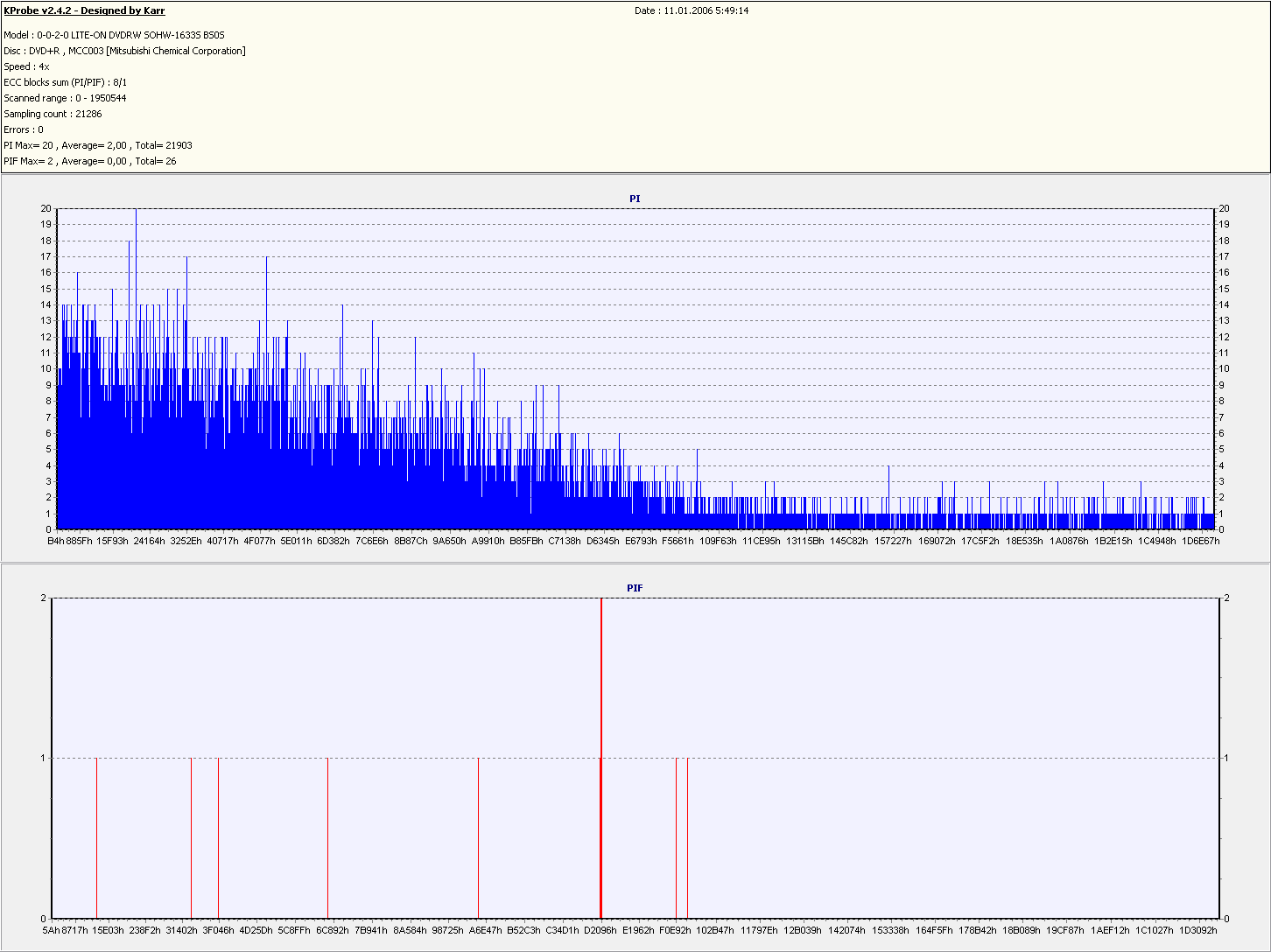The image size is (1271, 952).
Task: Click the Speed 4x info line
Action: coord(26,66)
